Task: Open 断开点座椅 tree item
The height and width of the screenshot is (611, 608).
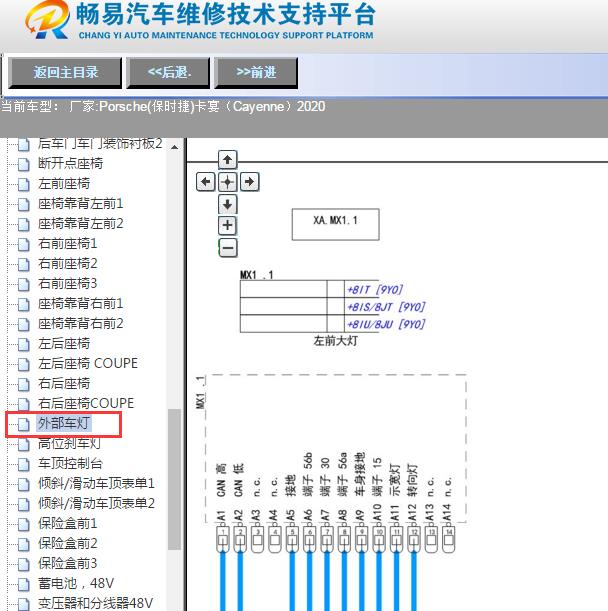Action: tap(70, 163)
